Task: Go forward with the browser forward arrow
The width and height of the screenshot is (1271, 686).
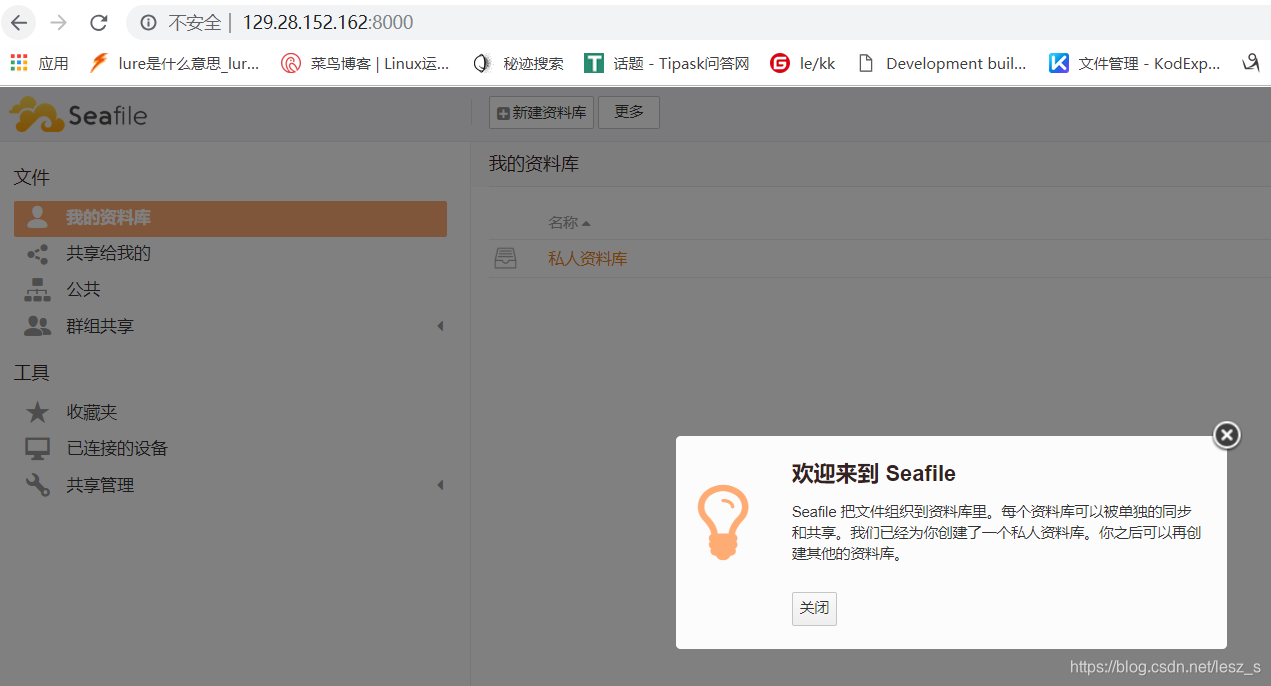Action: click(x=58, y=22)
